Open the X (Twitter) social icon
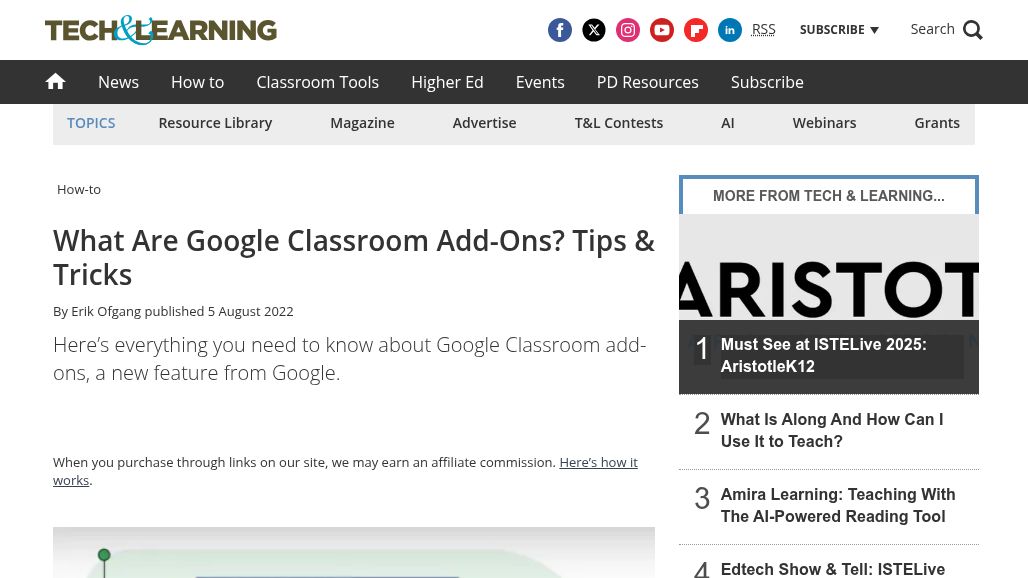This screenshot has height=578, width=1028. click(593, 30)
